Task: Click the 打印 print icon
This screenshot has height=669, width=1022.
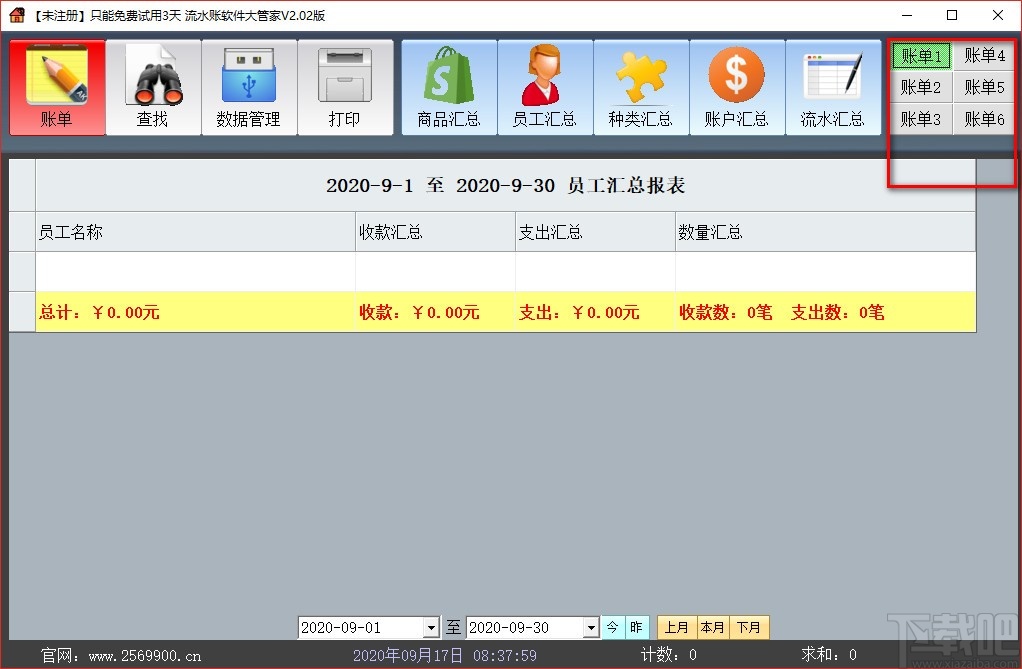Action: [345, 85]
